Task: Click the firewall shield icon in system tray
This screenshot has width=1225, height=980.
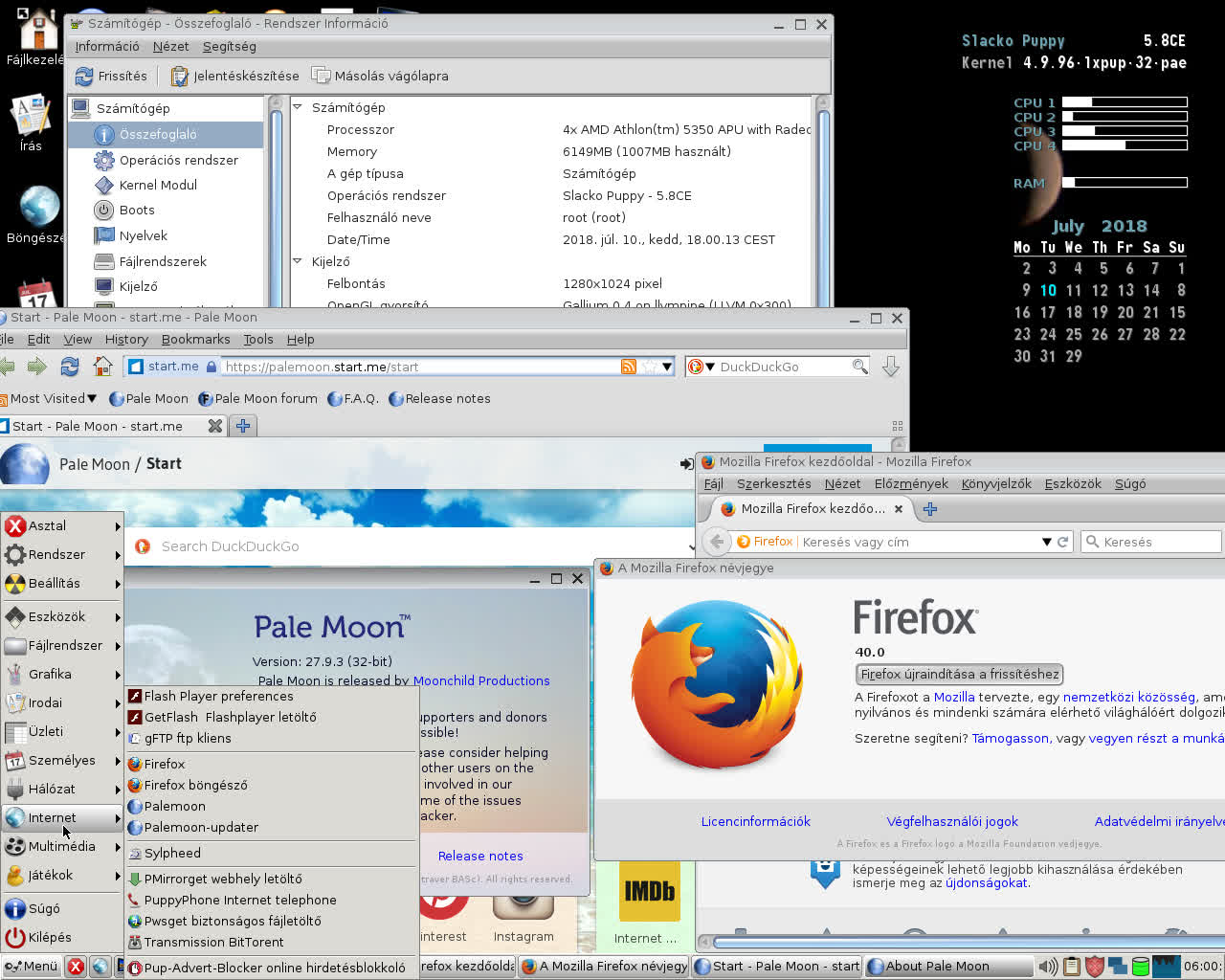Action: 1094,966
